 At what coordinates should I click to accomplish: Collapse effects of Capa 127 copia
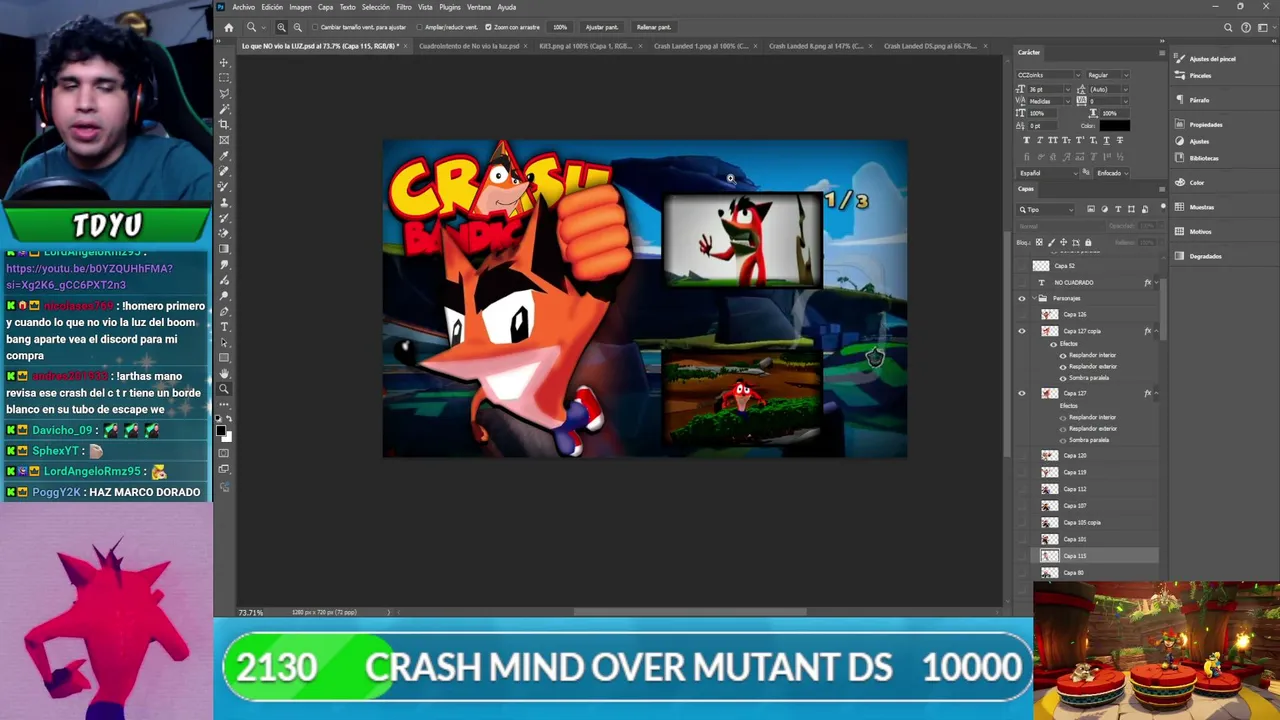pos(1157,331)
